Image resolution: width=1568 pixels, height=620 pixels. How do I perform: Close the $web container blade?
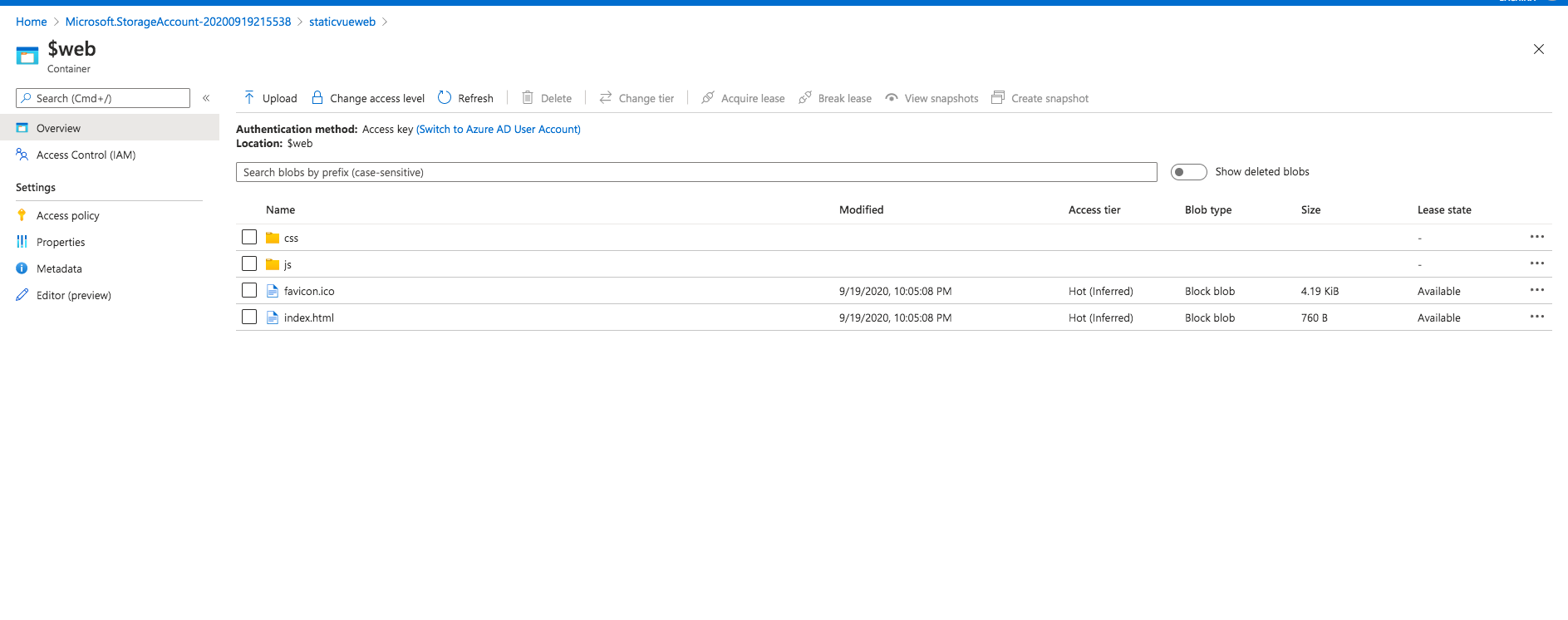(1539, 49)
